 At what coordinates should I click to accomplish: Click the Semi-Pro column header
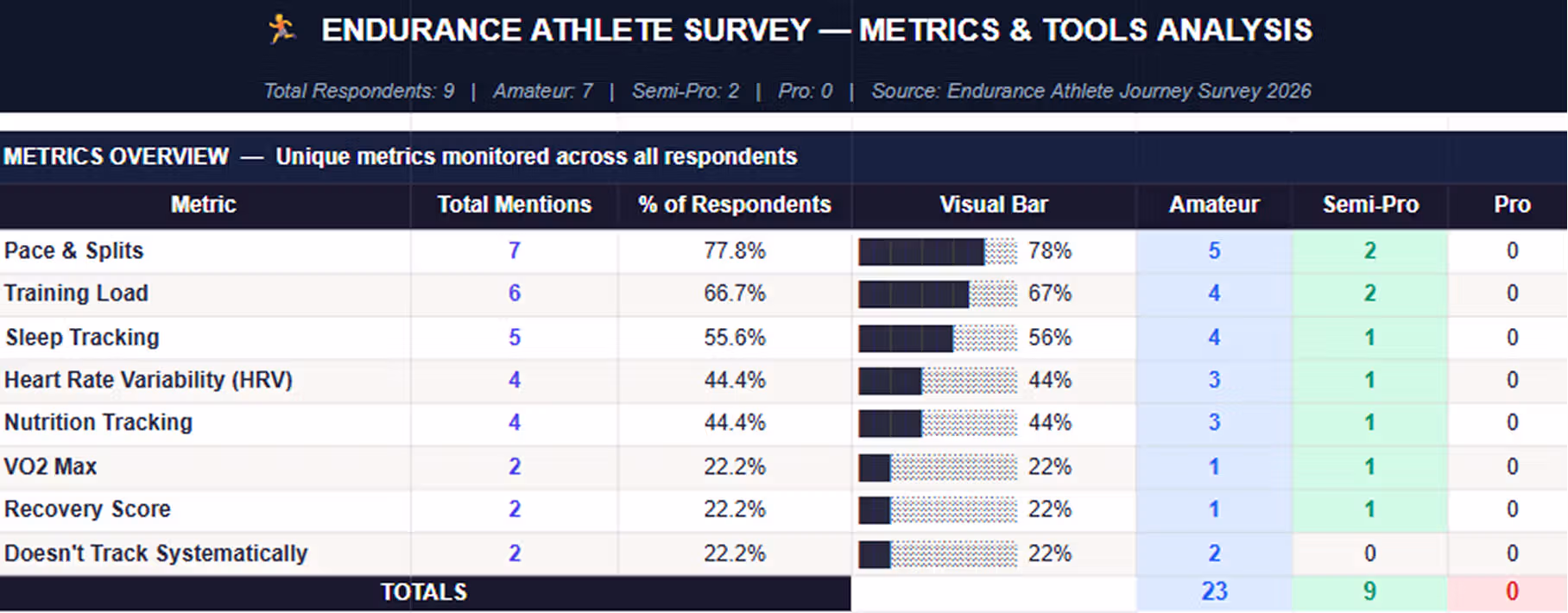point(1370,205)
